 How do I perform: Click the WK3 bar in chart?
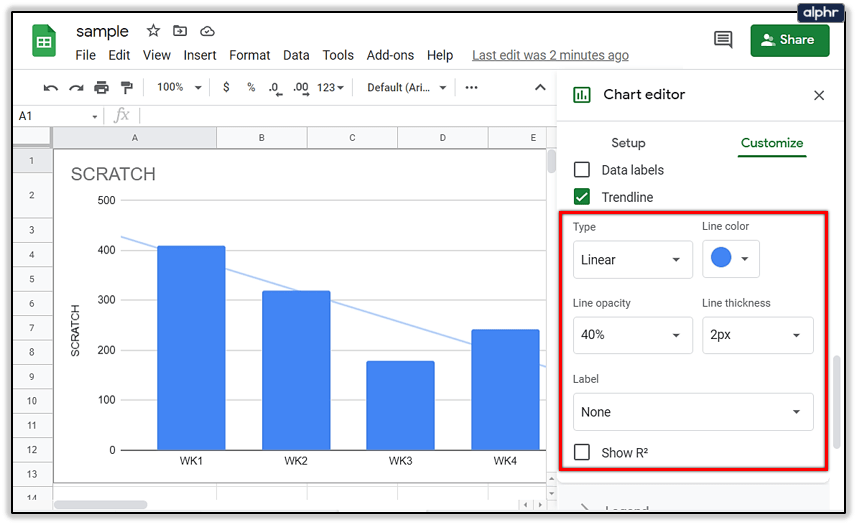coord(401,405)
